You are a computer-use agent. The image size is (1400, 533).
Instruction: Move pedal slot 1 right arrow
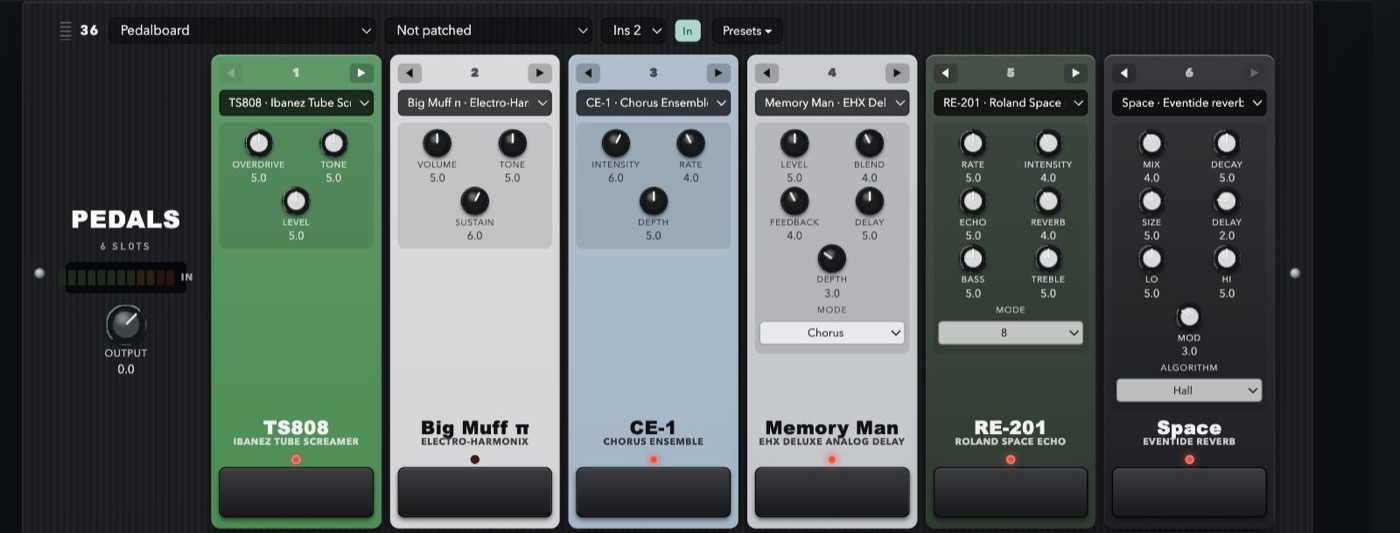coord(361,73)
